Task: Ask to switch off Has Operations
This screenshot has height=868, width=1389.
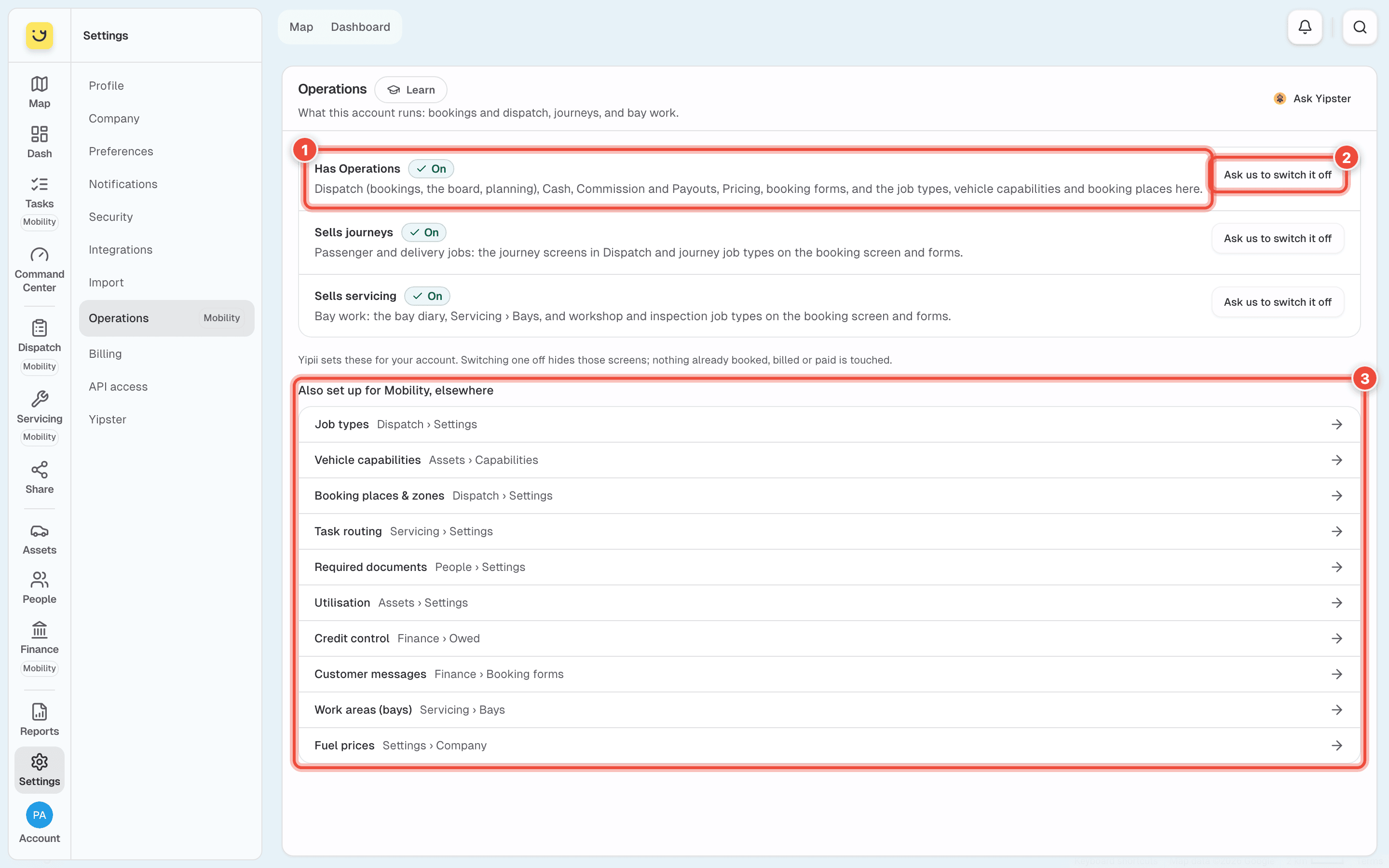Action: (1277, 175)
